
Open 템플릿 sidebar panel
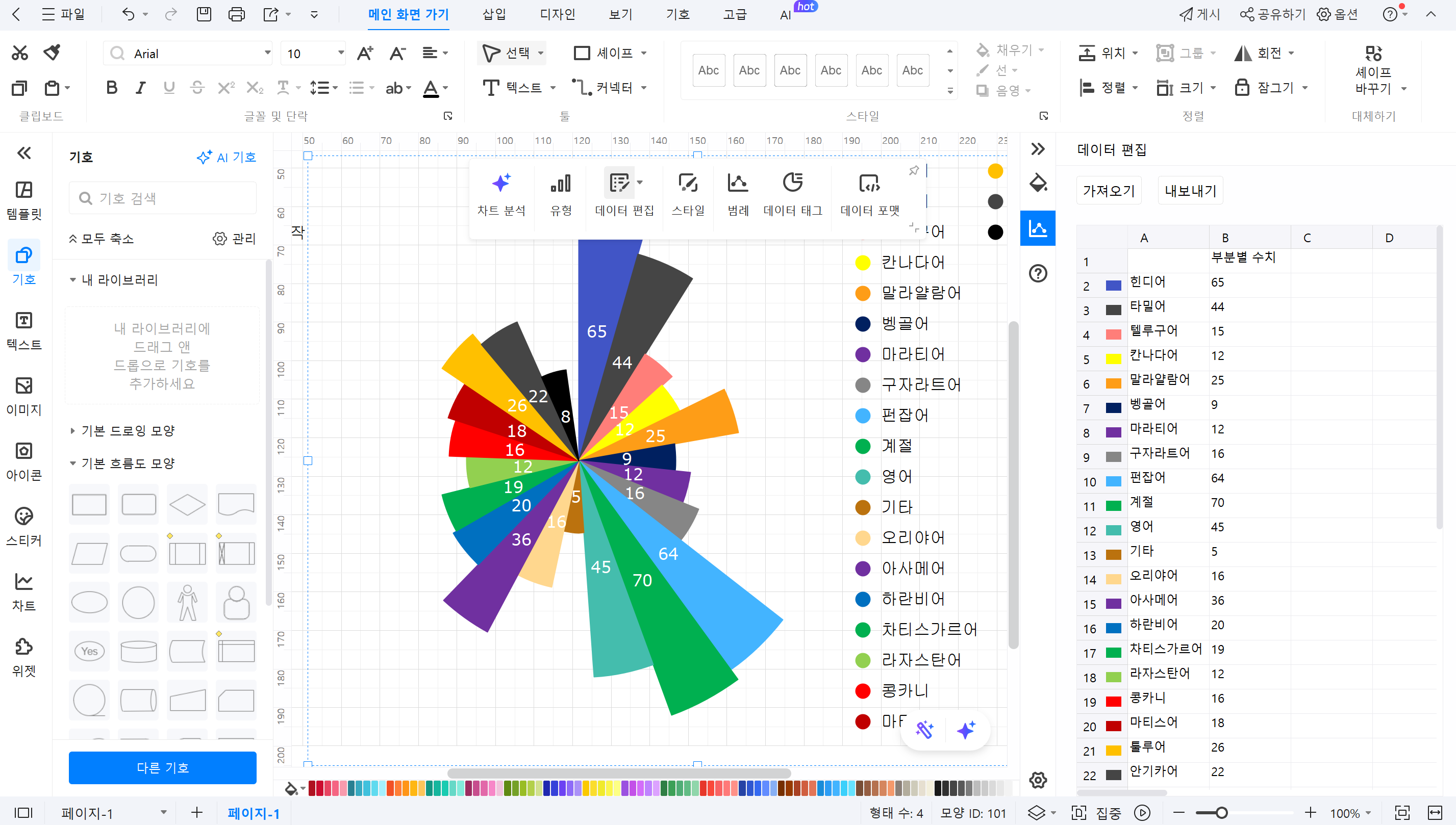24,200
